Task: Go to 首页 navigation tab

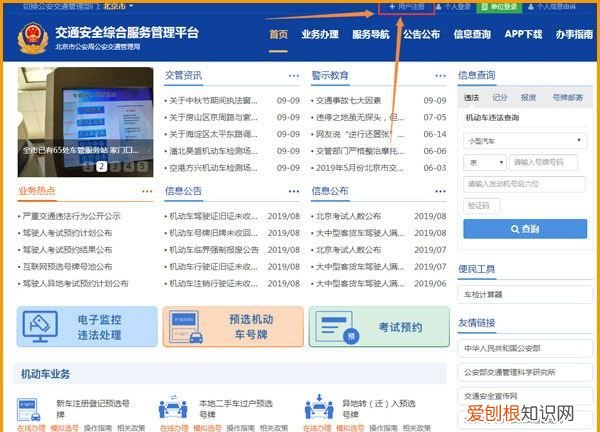Action: click(278, 34)
